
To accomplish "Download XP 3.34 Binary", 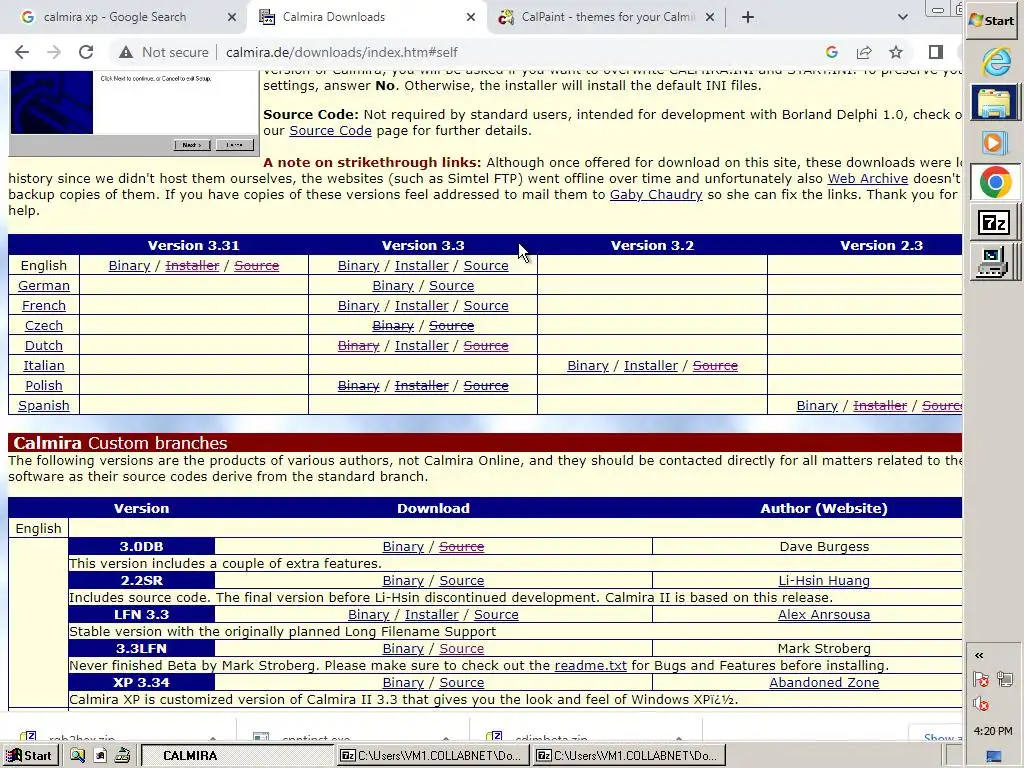I will click(403, 682).
